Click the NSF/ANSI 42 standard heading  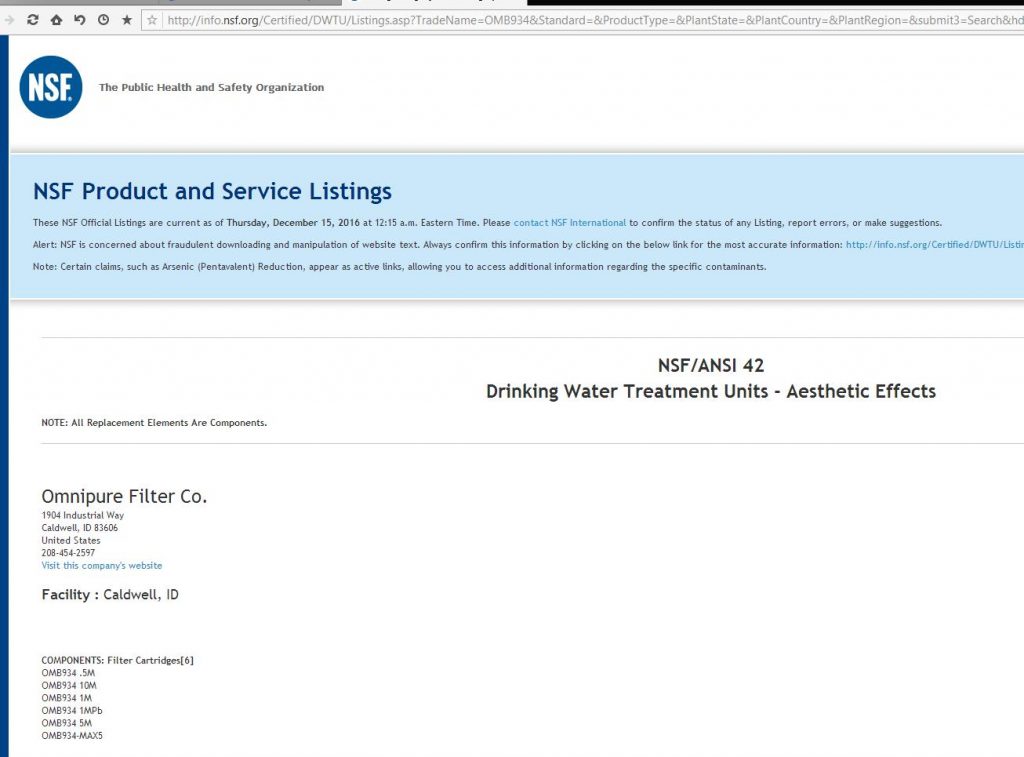tap(710, 366)
